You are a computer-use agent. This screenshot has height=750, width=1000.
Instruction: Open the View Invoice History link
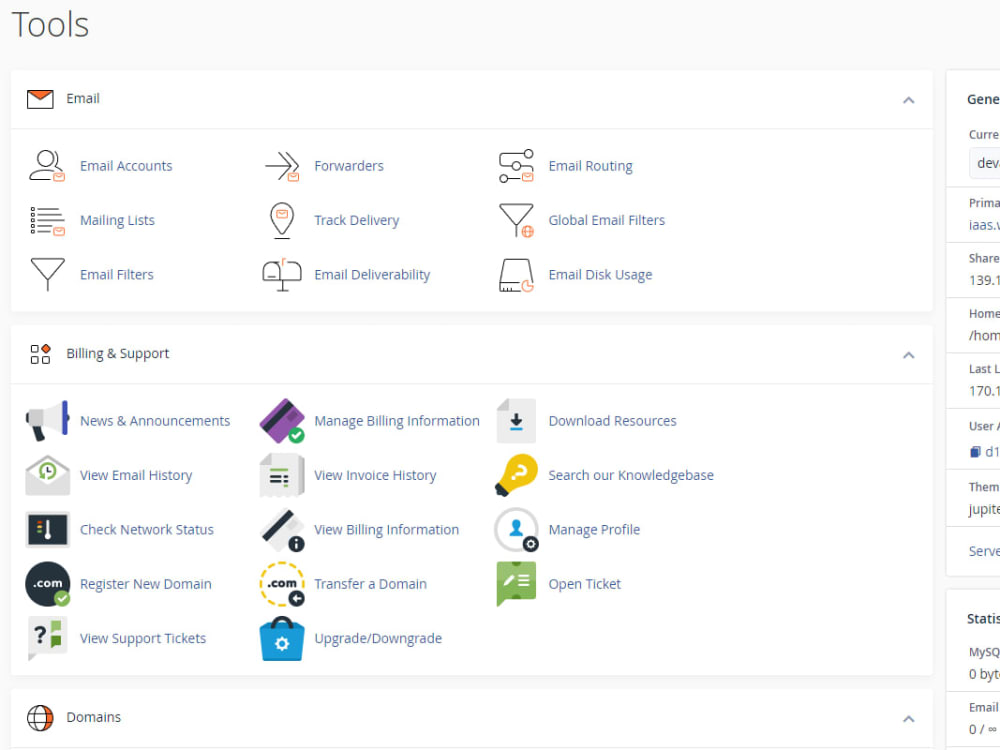375,476
